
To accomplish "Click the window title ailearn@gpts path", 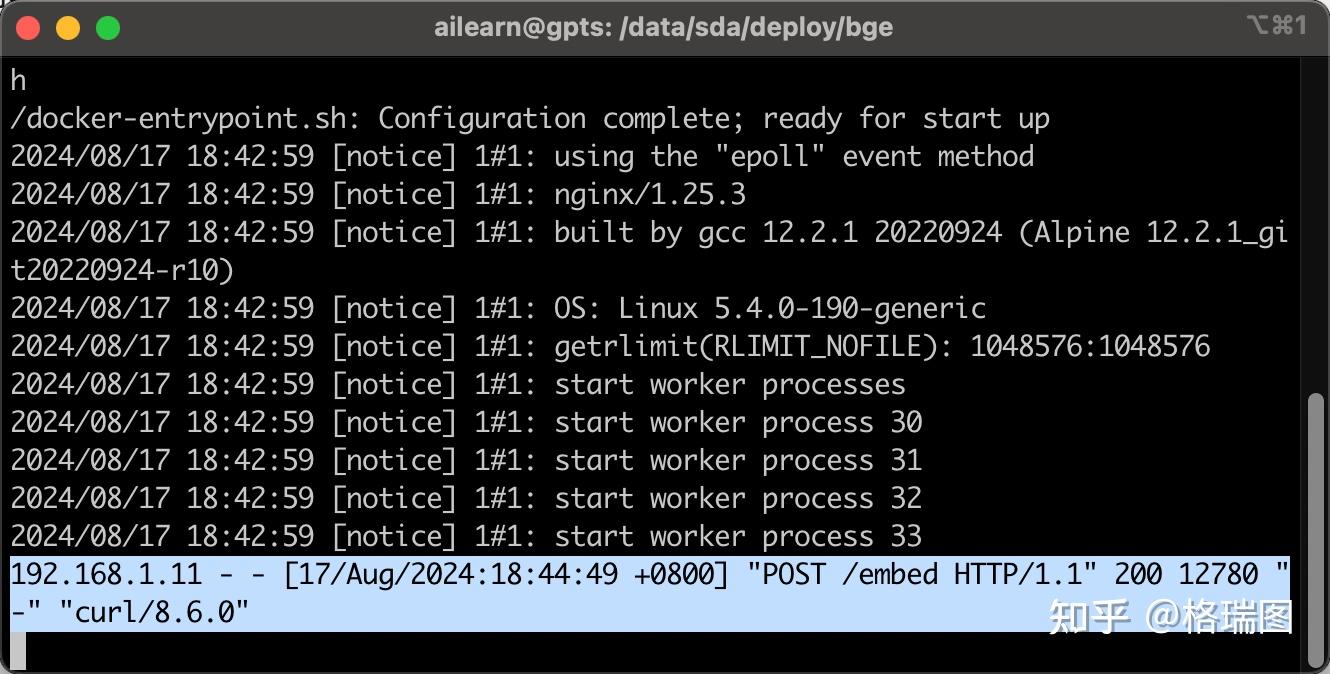I will 663,28.
